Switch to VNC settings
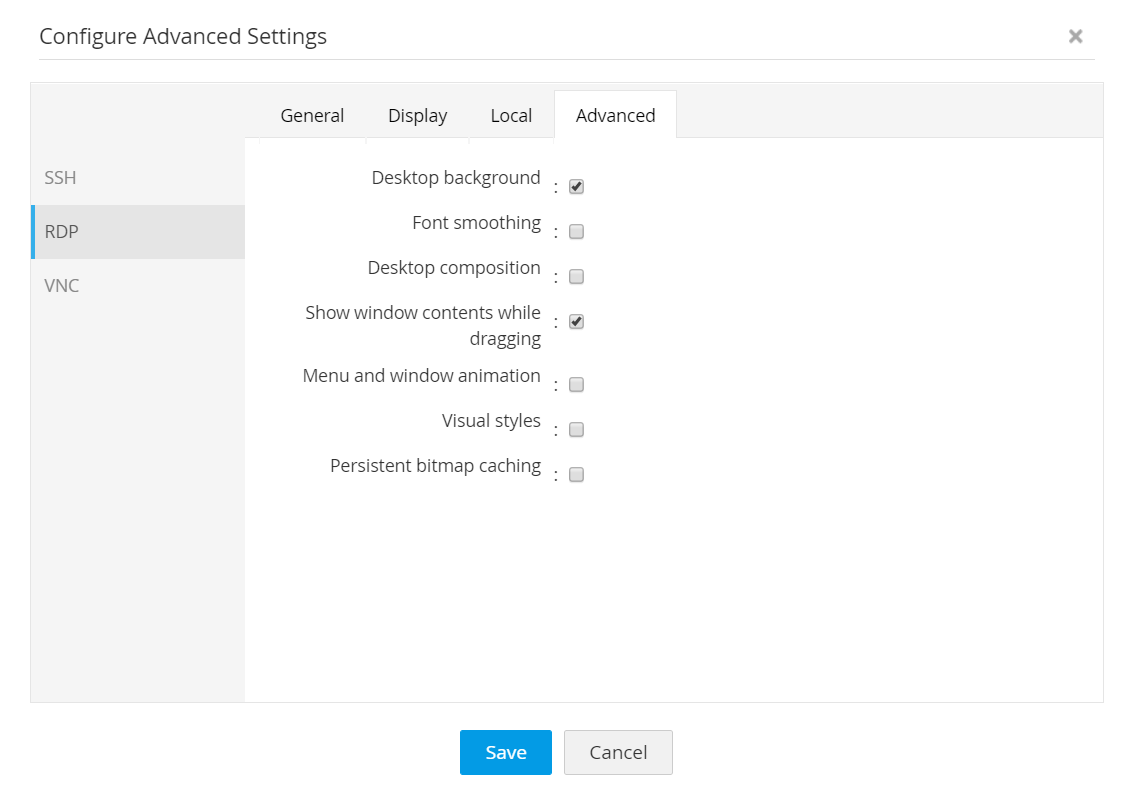Screen dimensions: 1134x799 pyautogui.click(x=62, y=285)
